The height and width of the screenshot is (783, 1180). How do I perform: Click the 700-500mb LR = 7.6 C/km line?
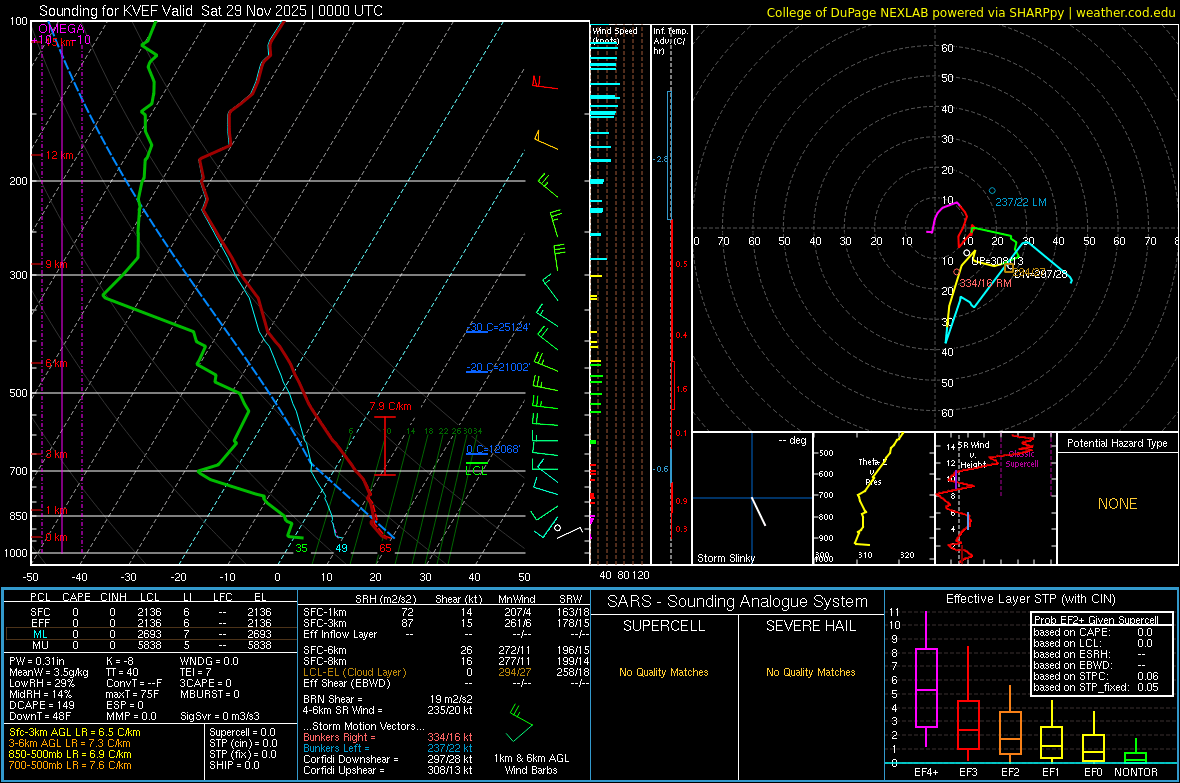70,765
